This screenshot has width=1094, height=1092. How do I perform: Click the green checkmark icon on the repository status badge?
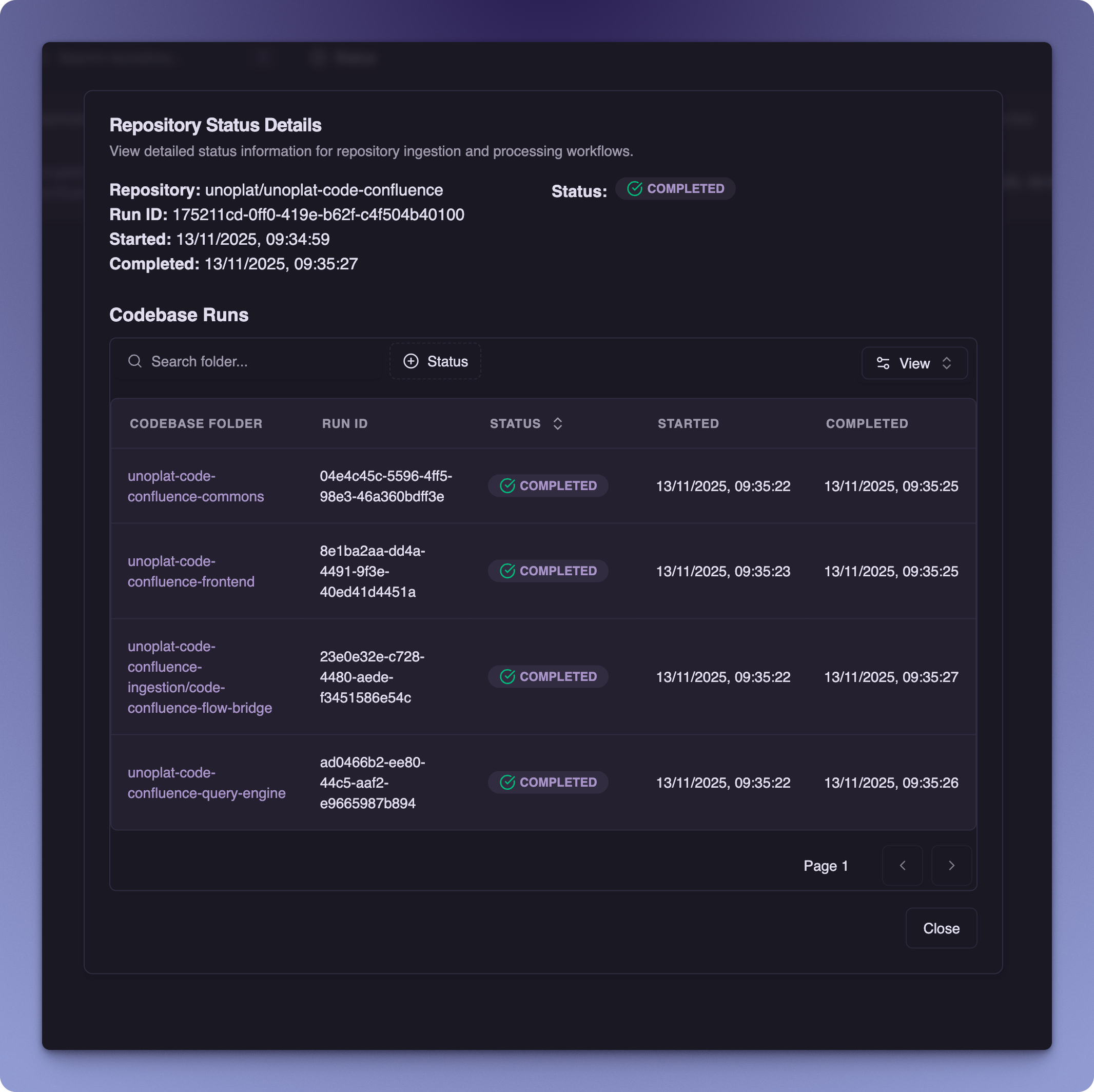635,188
